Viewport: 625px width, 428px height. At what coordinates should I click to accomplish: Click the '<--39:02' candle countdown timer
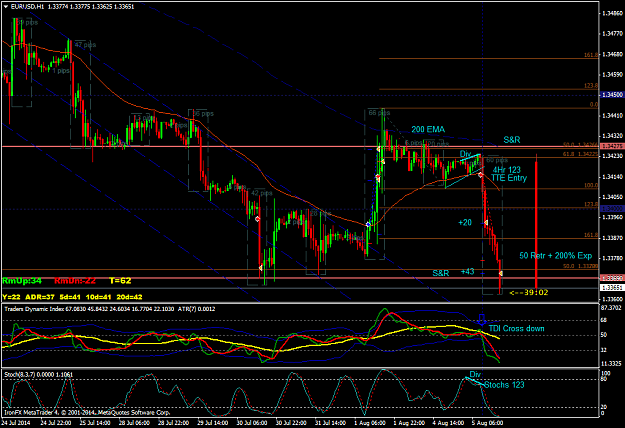click(x=529, y=293)
